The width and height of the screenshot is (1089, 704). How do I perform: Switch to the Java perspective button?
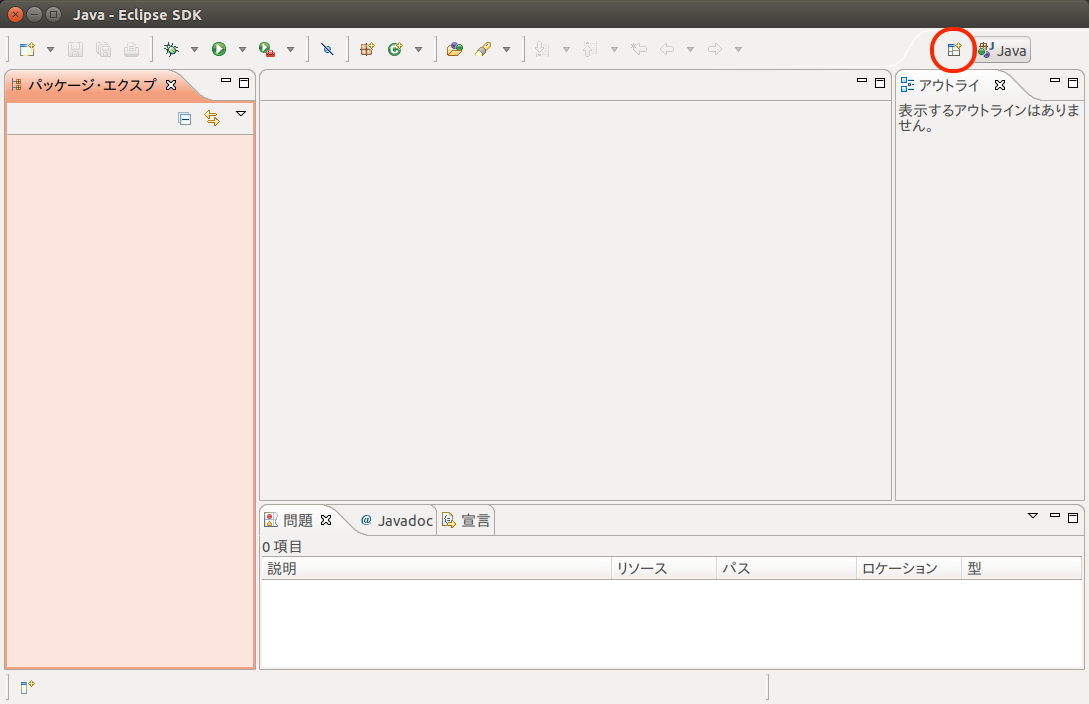(x=1002, y=50)
